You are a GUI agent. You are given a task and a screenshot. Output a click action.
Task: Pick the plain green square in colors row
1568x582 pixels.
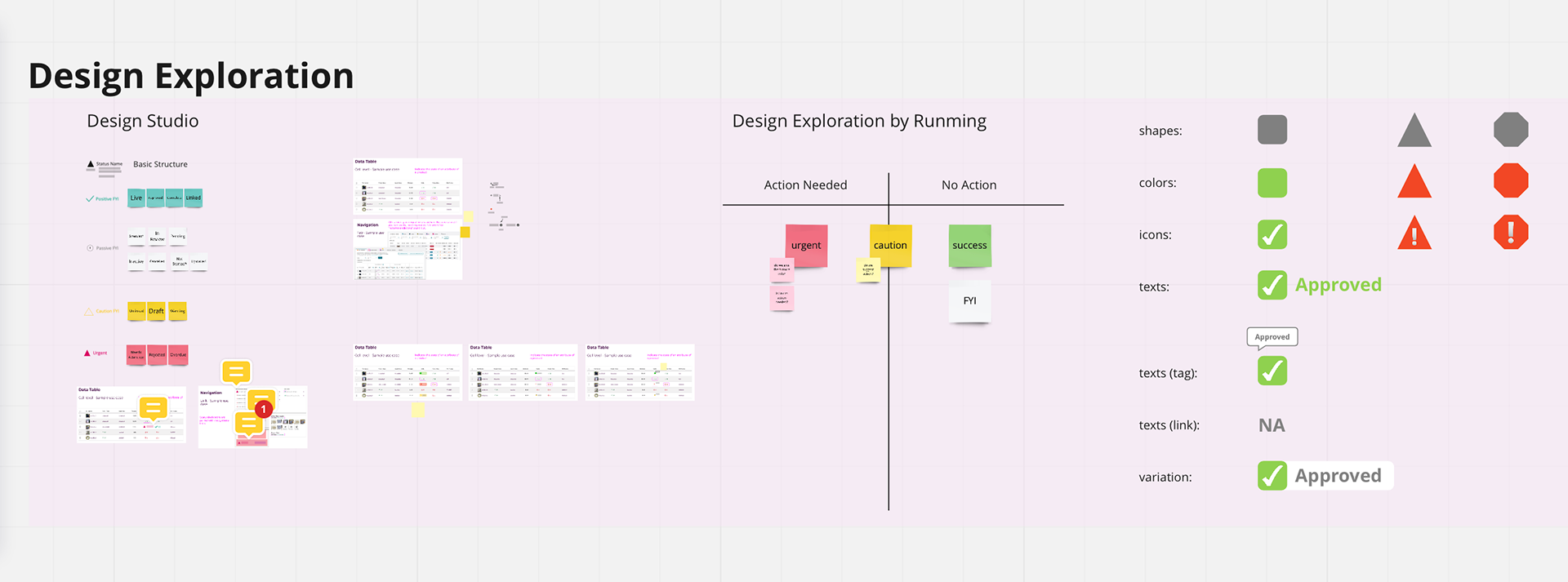click(x=1272, y=183)
